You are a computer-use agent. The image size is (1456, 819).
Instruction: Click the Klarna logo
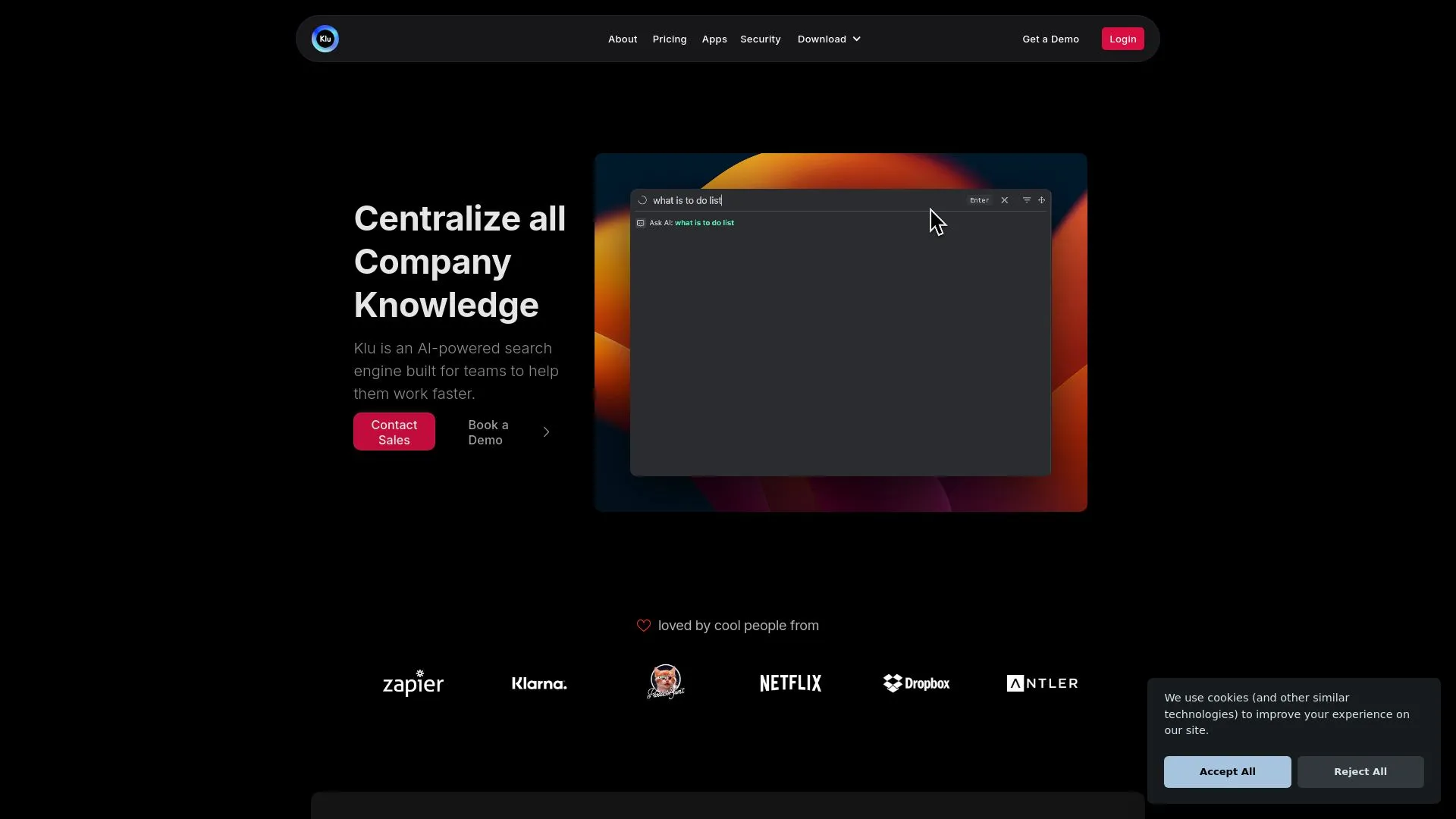[x=539, y=683]
